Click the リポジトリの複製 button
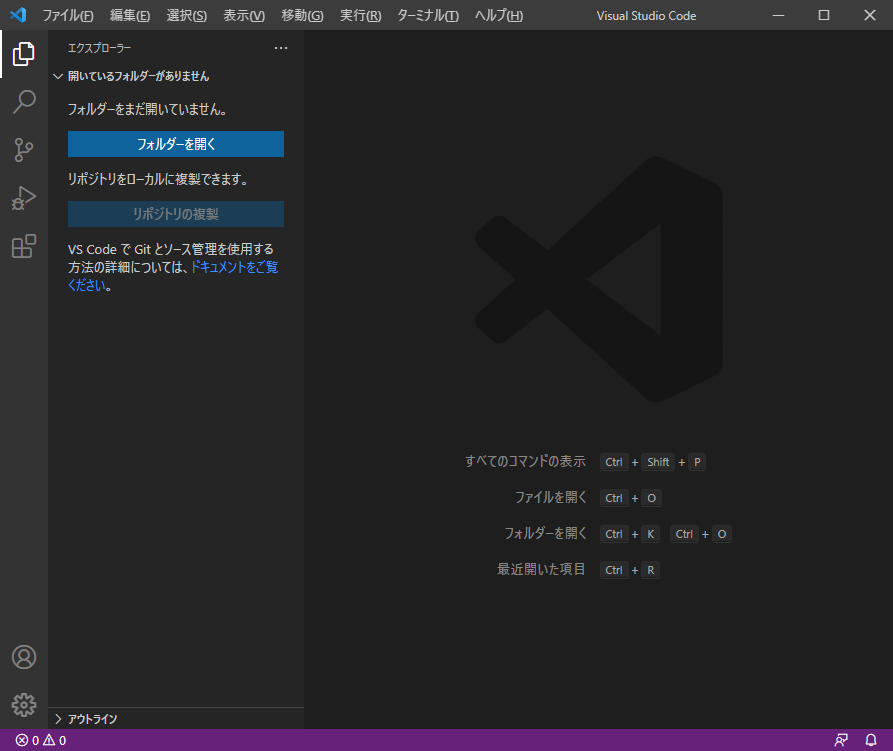 coord(176,214)
